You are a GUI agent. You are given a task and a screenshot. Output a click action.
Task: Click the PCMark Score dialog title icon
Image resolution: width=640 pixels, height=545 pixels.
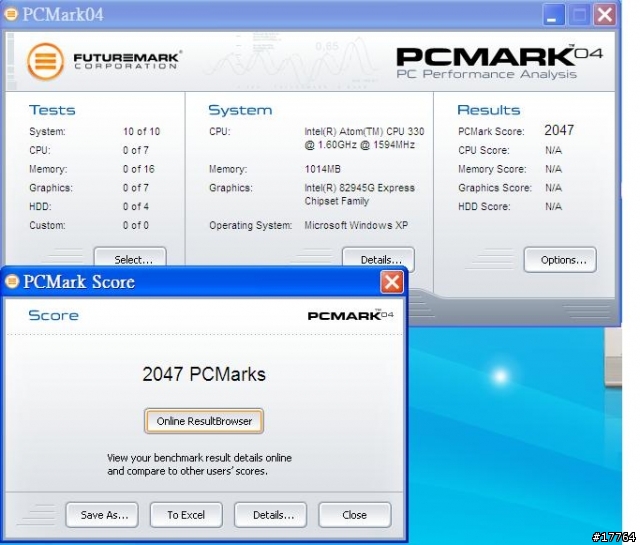[12, 281]
